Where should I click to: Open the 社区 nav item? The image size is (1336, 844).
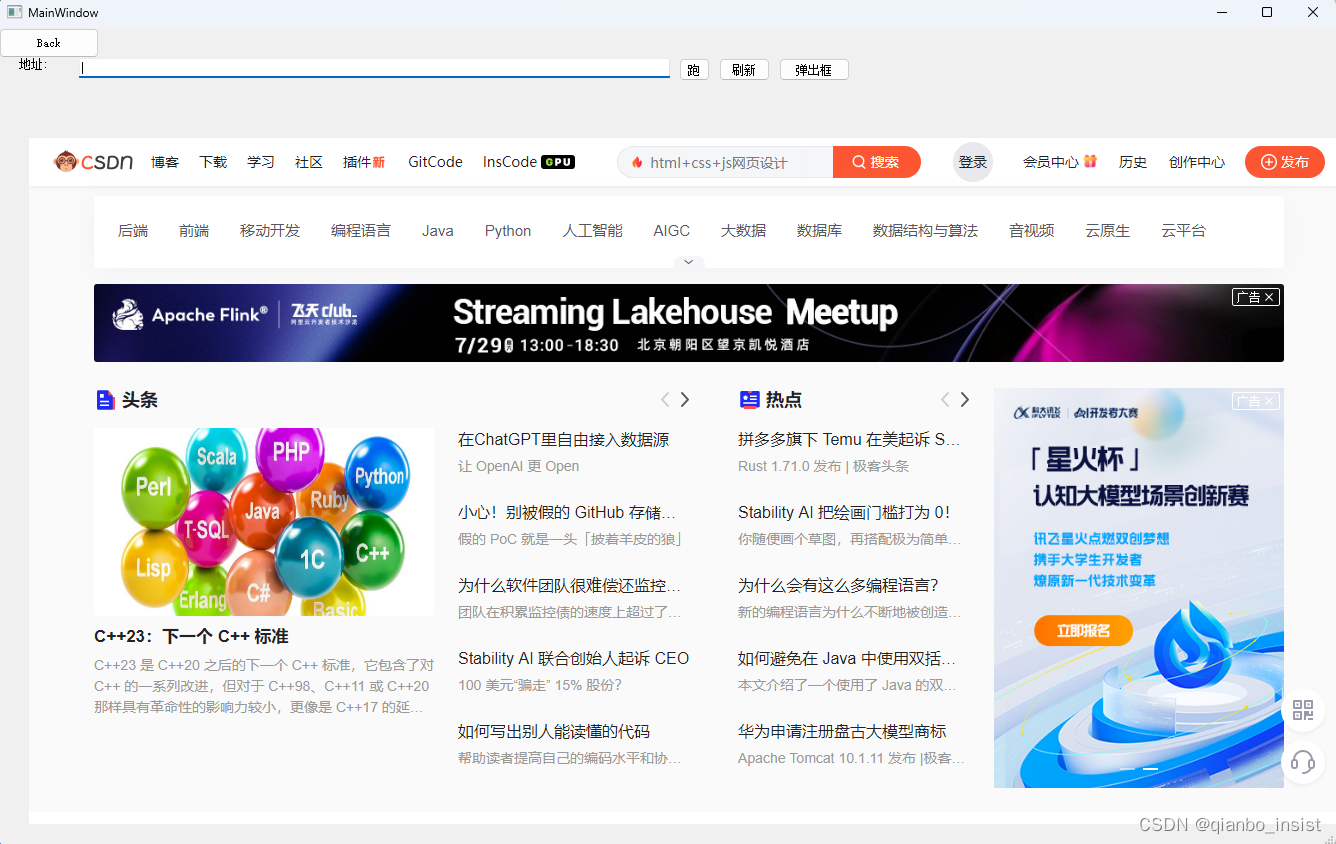coord(309,162)
